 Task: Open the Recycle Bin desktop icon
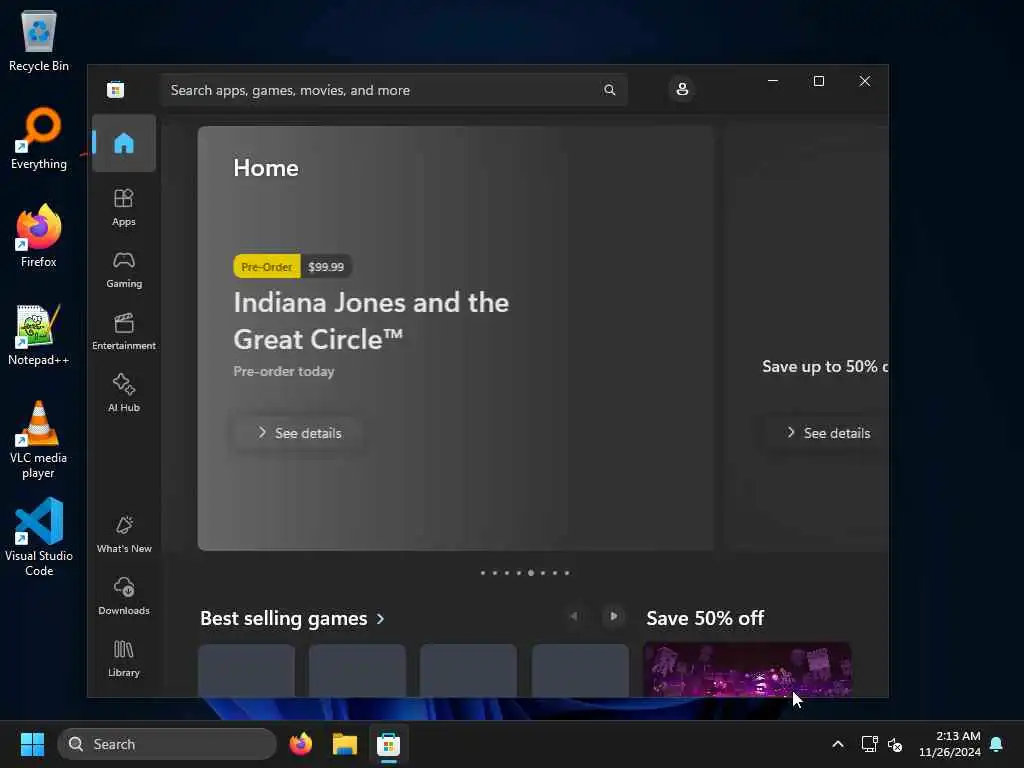coord(39,40)
